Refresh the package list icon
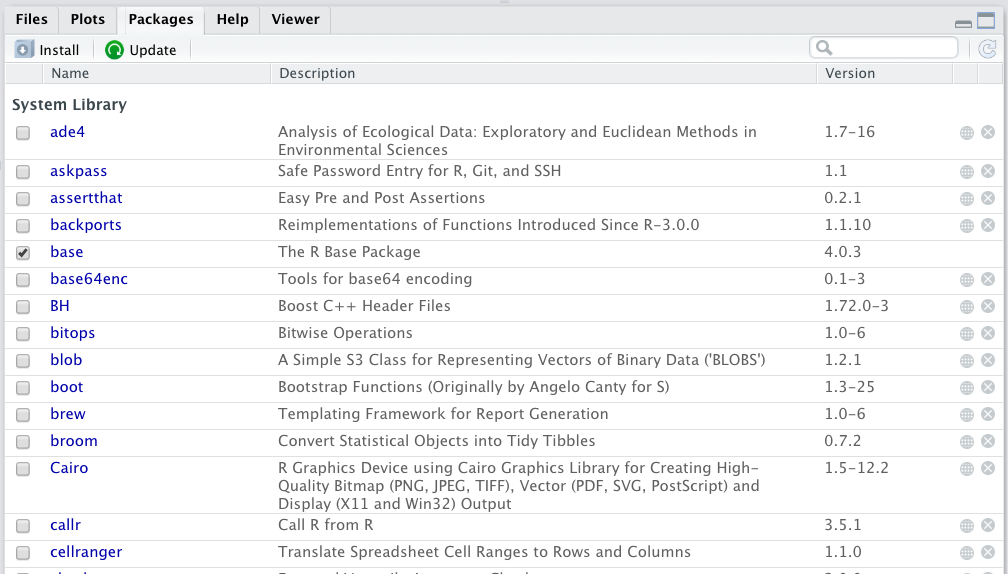Image resolution: width=1008 pixels, height=574 pixels. coord(987,49)
